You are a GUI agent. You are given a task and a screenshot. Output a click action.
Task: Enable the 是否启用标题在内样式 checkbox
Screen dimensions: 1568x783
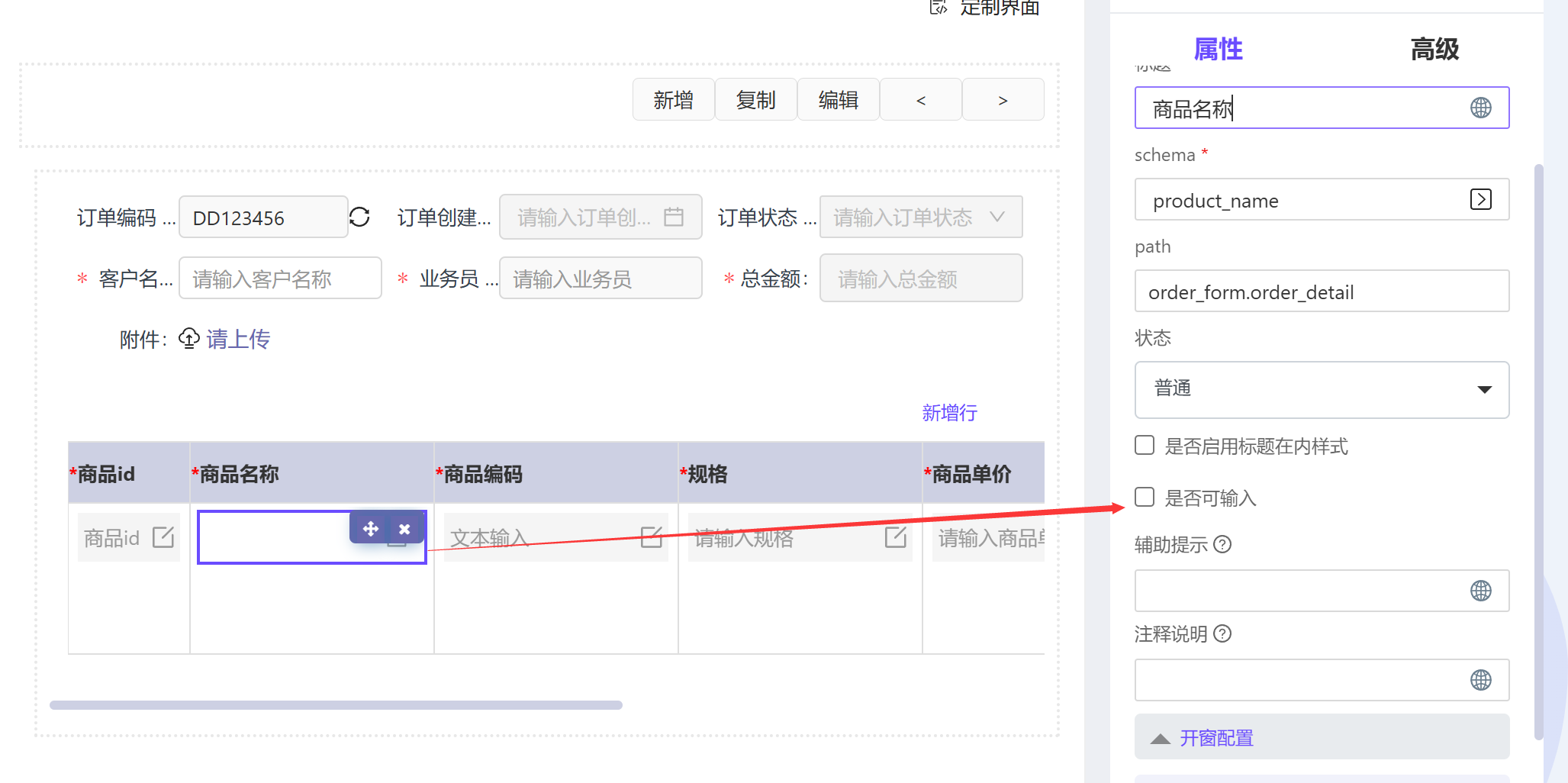[1145, 445]
